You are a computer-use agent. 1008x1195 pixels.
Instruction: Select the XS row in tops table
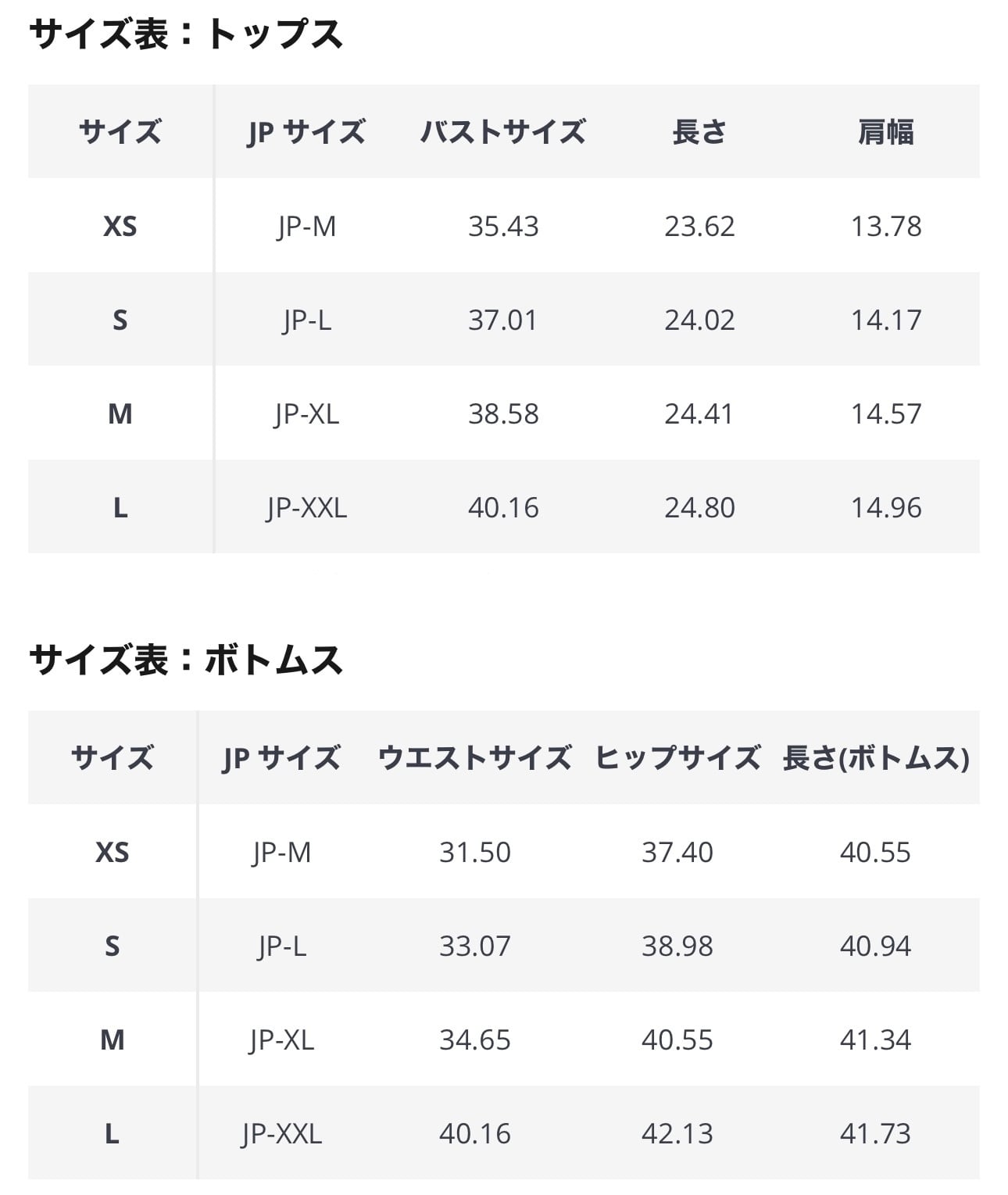503,225
